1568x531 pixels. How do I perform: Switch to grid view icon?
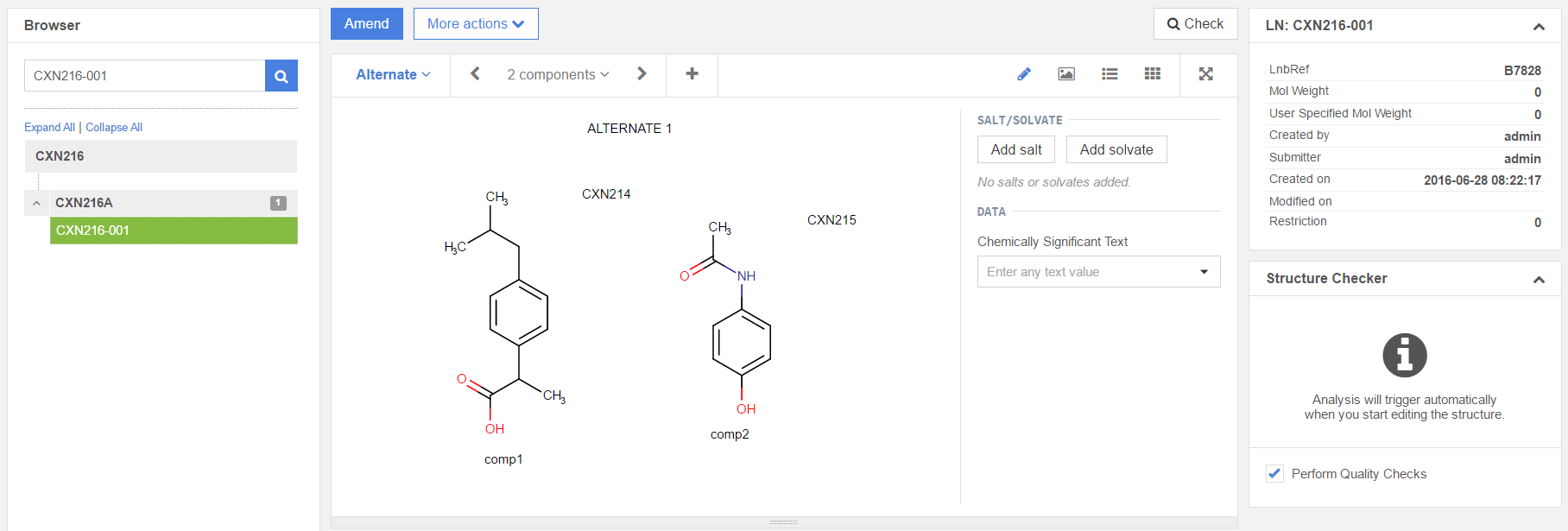click(1152, 74)
